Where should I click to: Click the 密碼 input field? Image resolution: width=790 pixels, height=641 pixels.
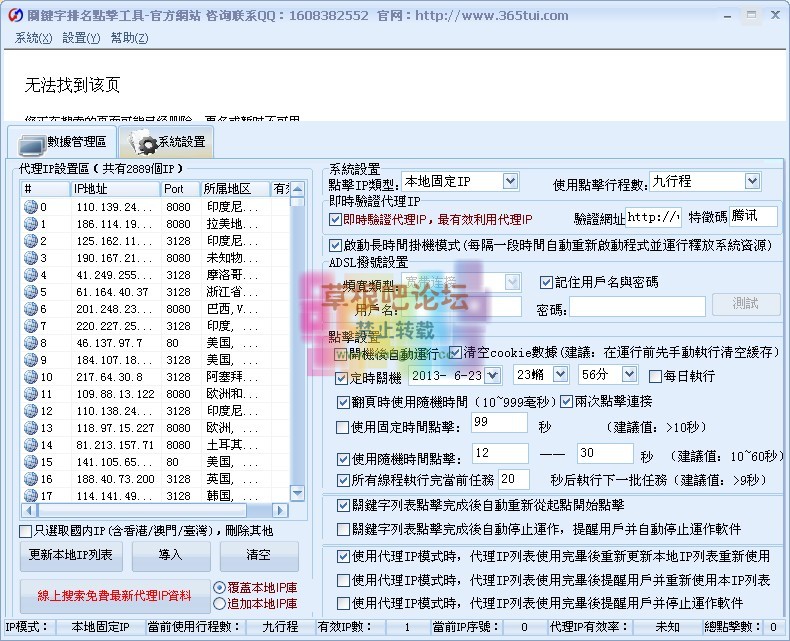pos(637,306)
